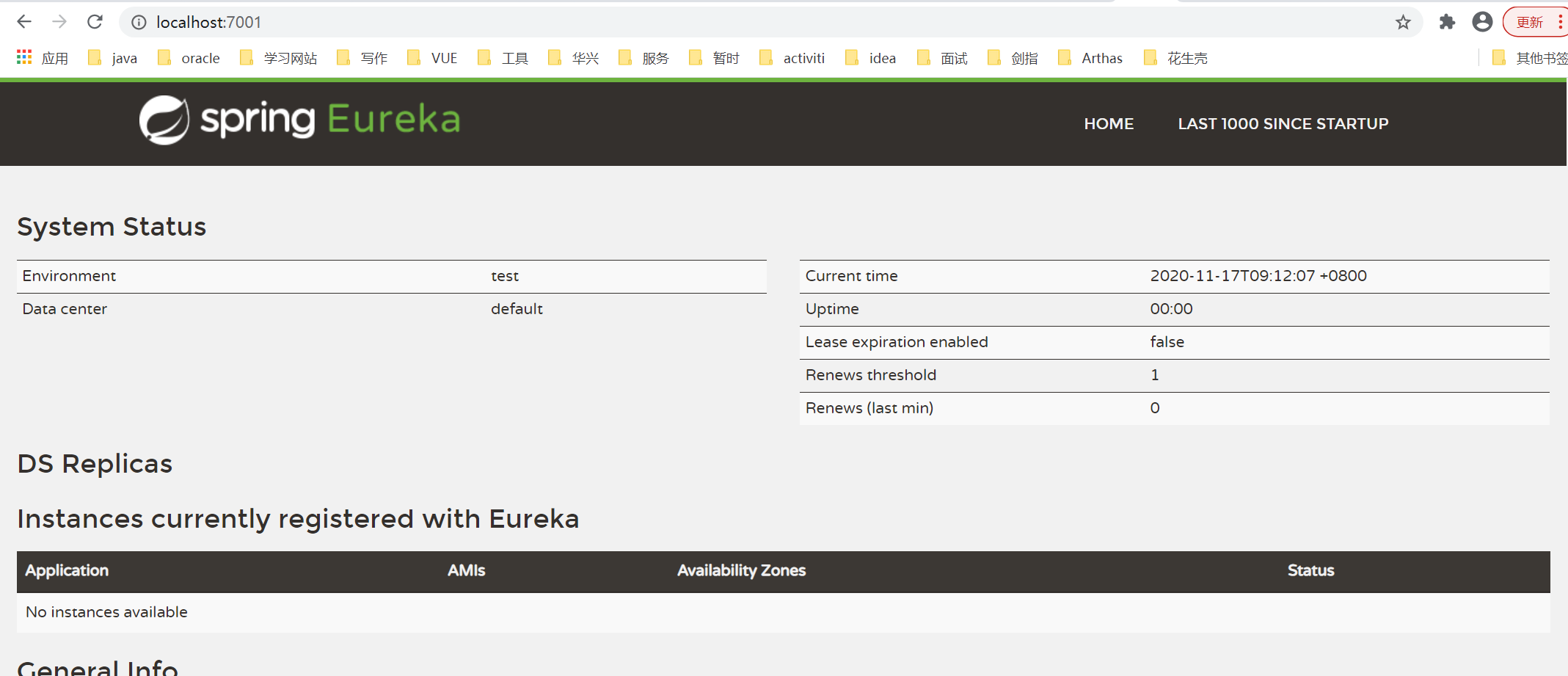Click the Data center value 'default'
The width and height of the screenshot is (1568, 676).
click(517, 309)
